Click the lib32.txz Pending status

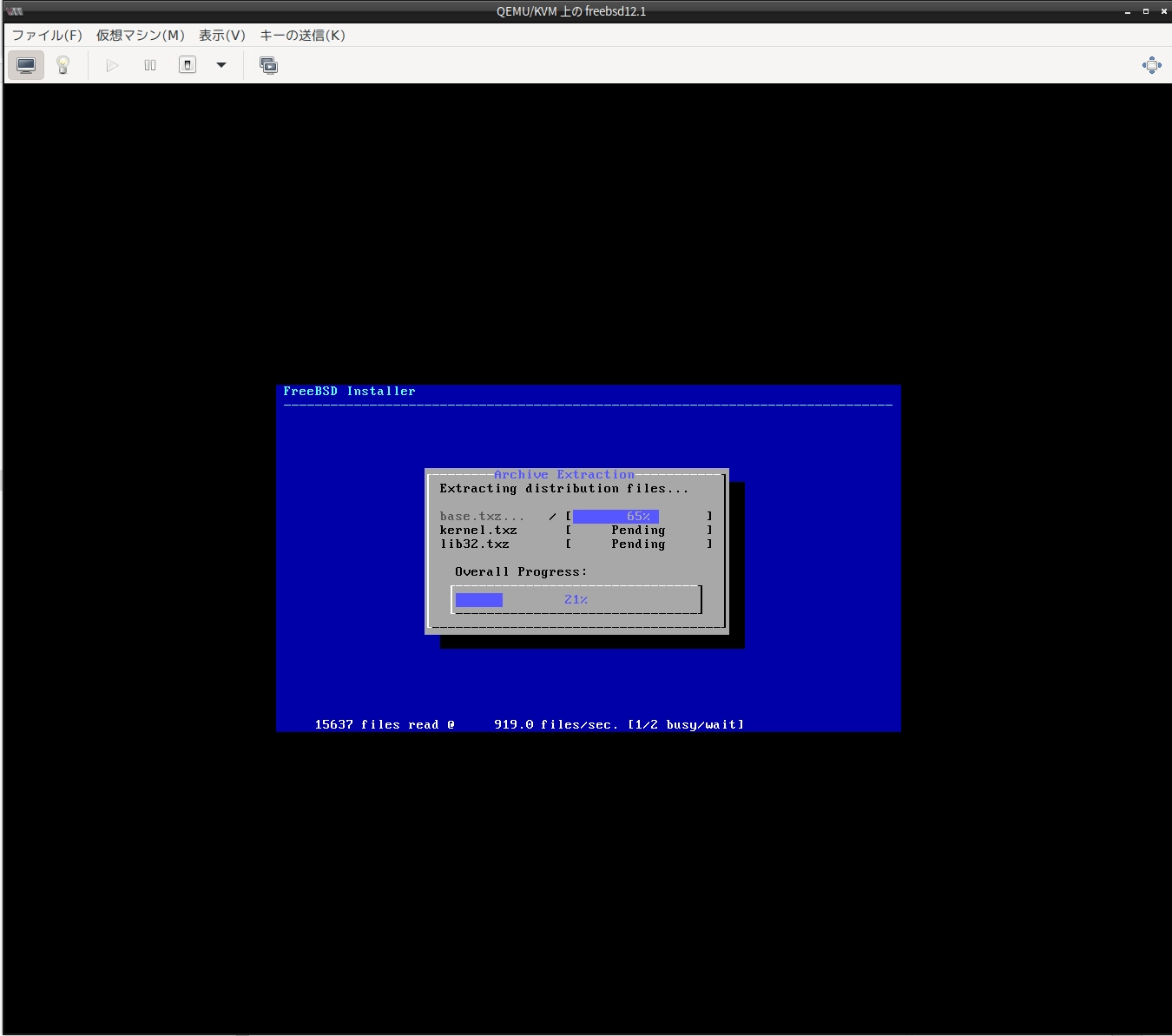pos(638,544)
